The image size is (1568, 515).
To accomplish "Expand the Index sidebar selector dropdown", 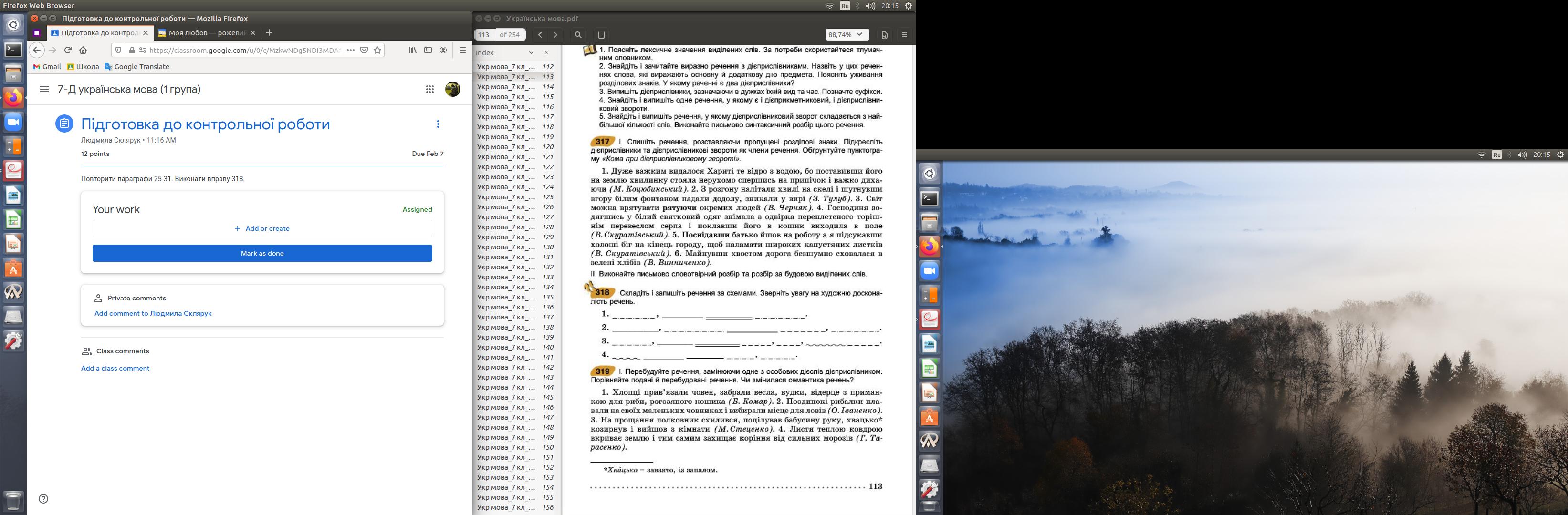I will pos(531,53).
